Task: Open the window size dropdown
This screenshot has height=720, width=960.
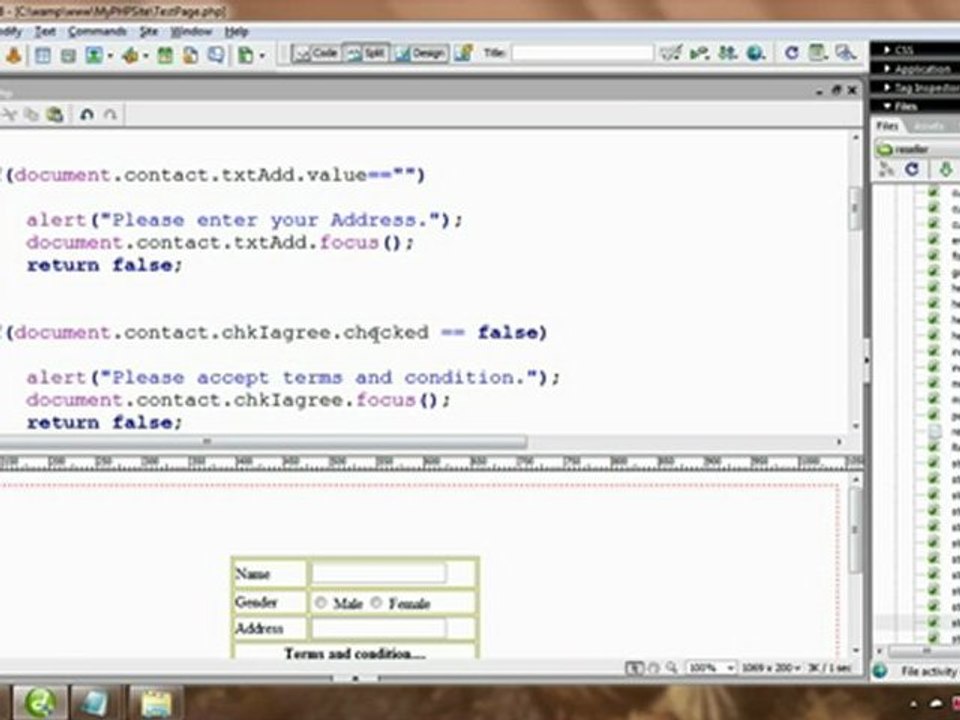Action: [771, 668]
